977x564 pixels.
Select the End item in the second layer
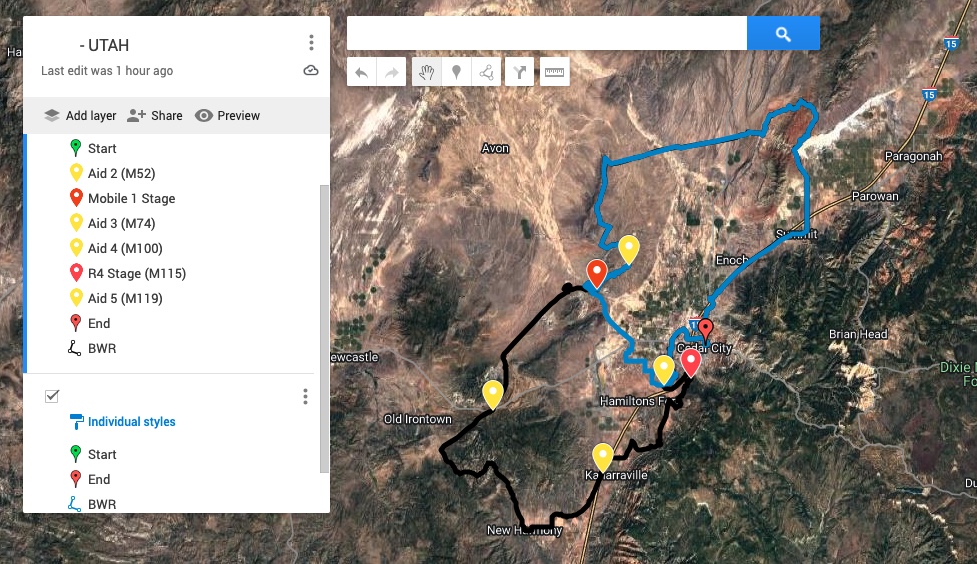pyautogui.click(x=99, y=479)
